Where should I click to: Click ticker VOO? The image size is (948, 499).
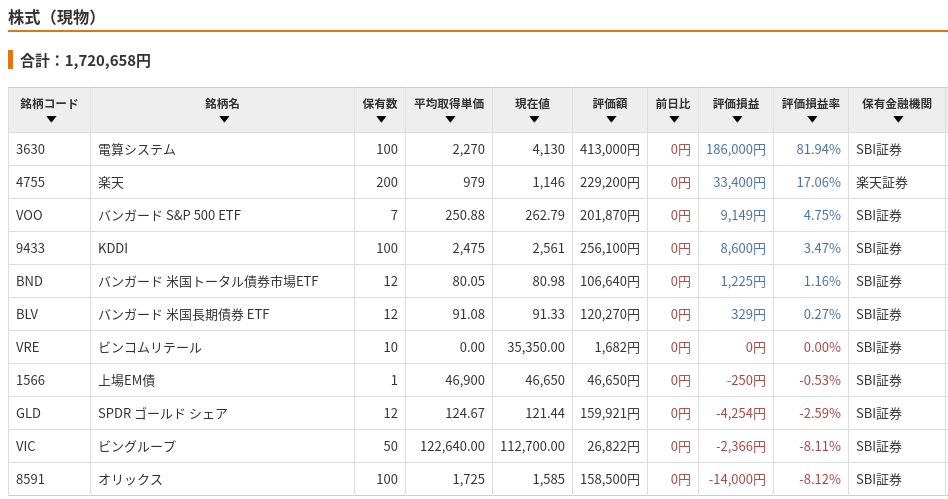pos(29,215)
